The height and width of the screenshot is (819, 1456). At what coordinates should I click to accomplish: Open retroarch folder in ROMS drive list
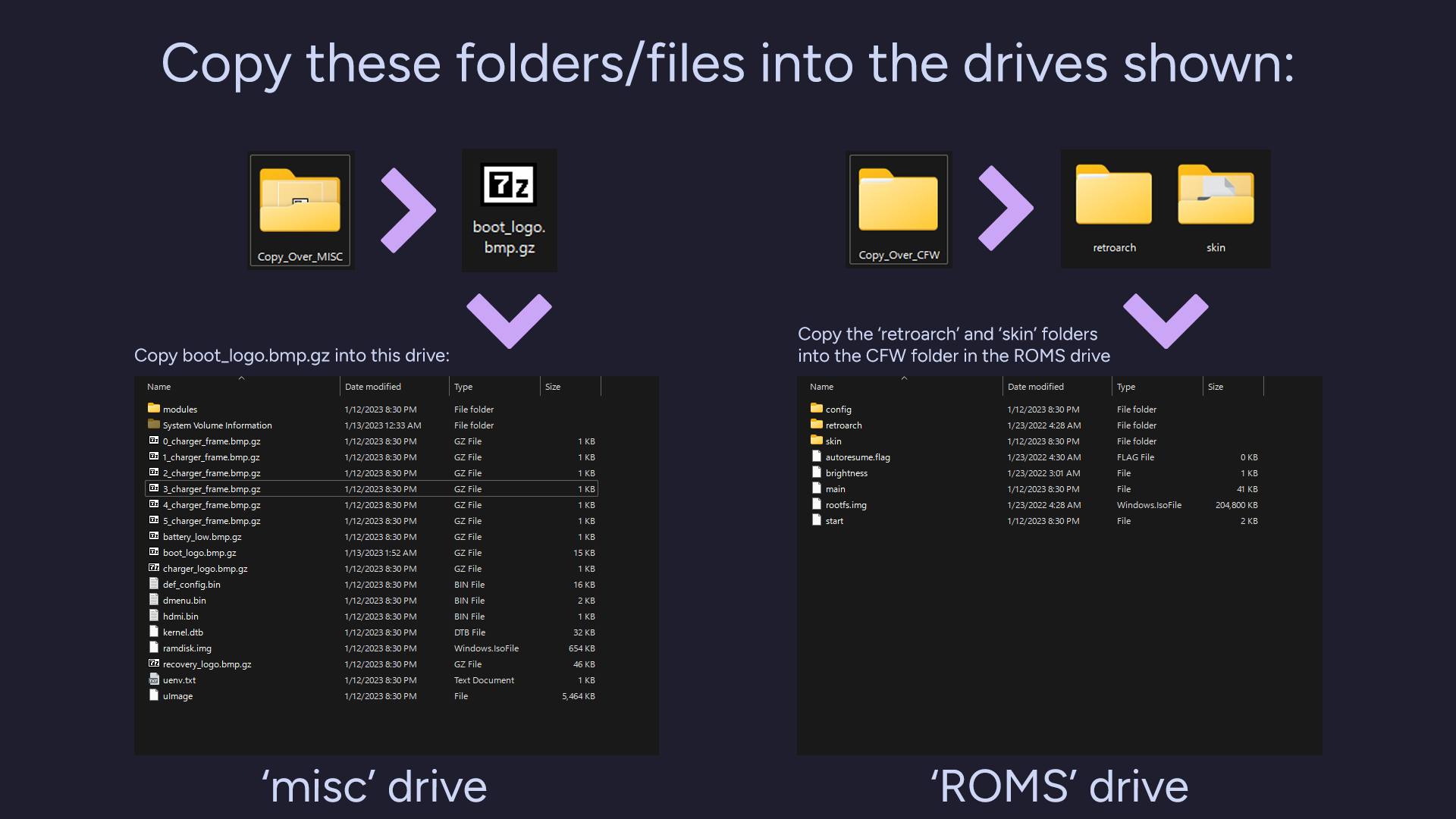1034,425
